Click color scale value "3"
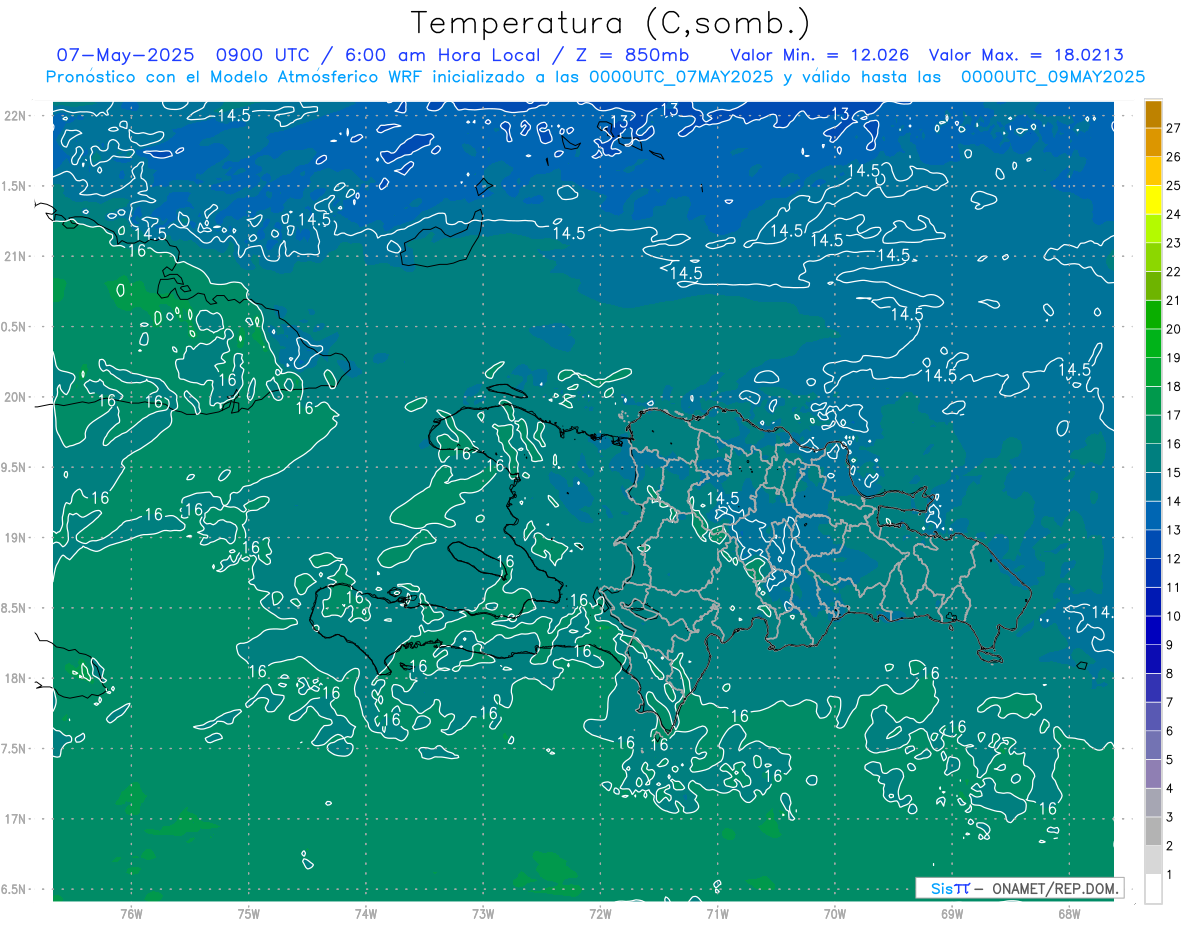This screenshot has width=1200, height=927. (1171, 818)
